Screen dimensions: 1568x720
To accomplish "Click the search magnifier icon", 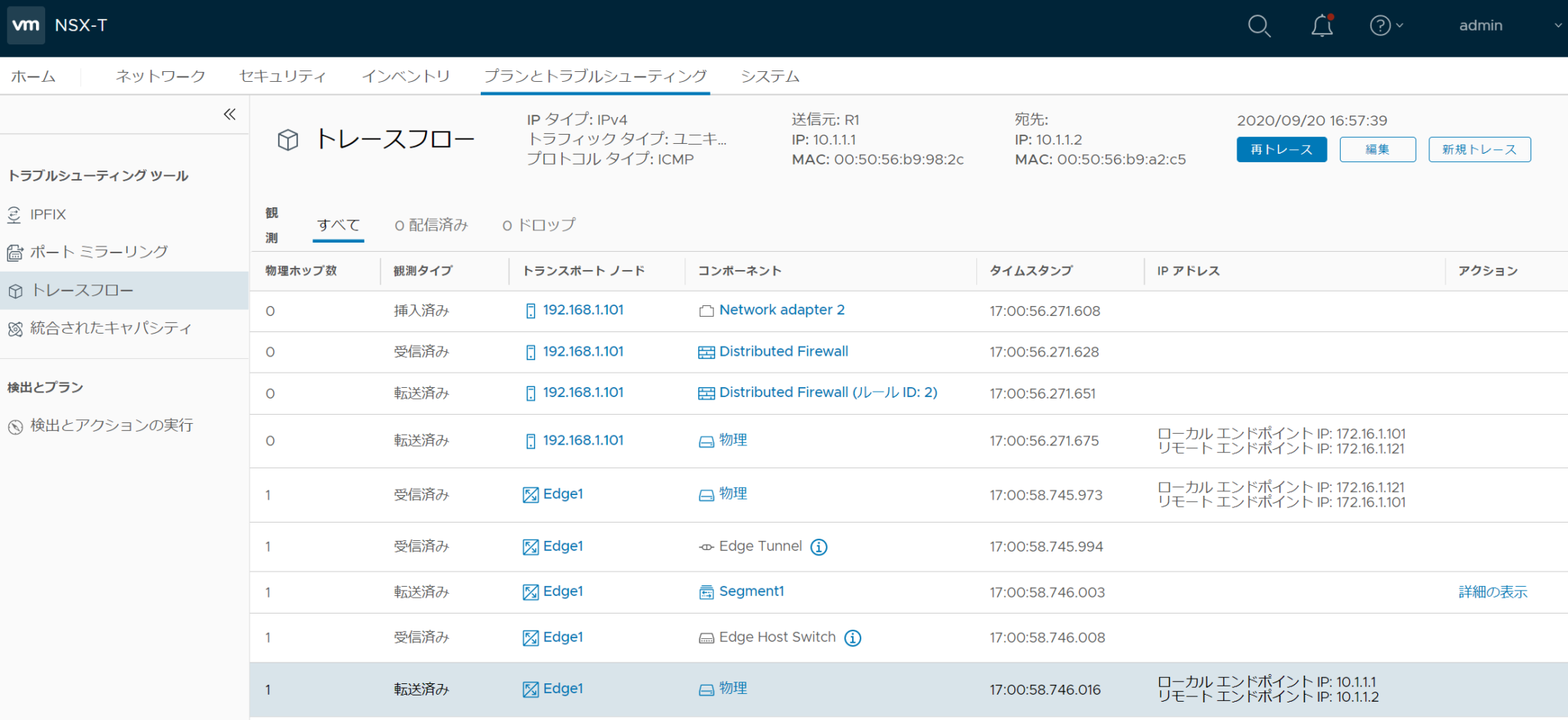I will tap(1259, 25).
